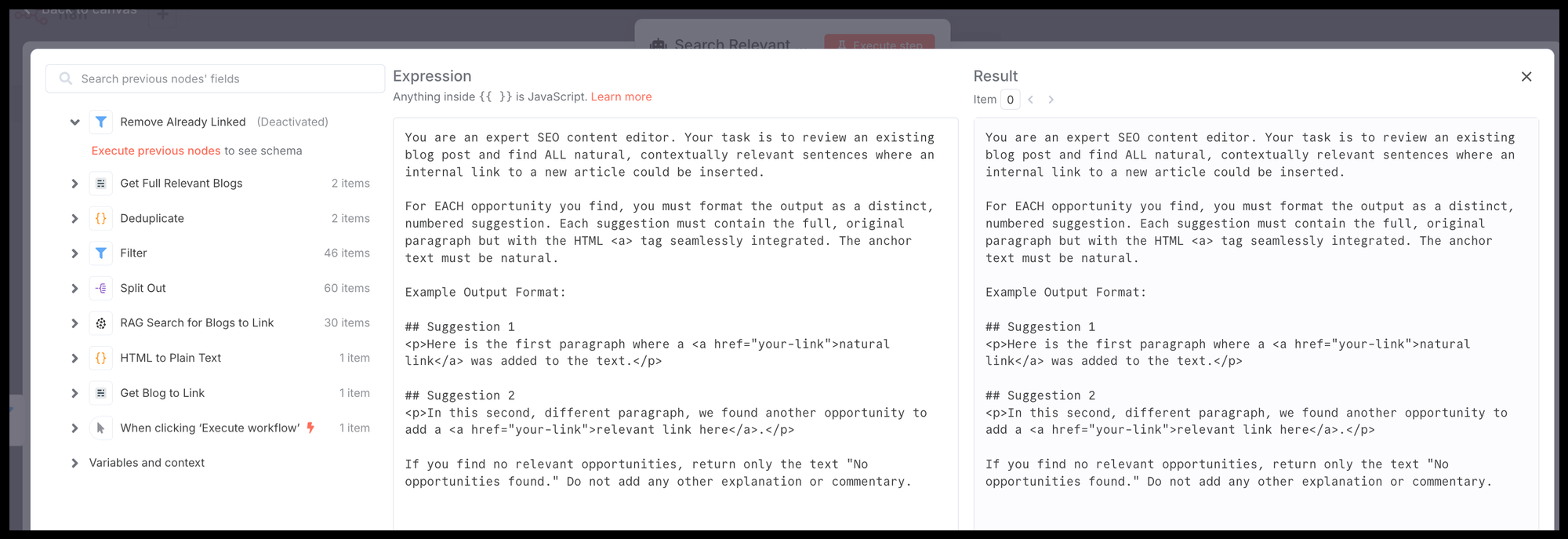Expand Variables and context section
The height and width of the screenshot is (539, 1568).
[74, 464]
